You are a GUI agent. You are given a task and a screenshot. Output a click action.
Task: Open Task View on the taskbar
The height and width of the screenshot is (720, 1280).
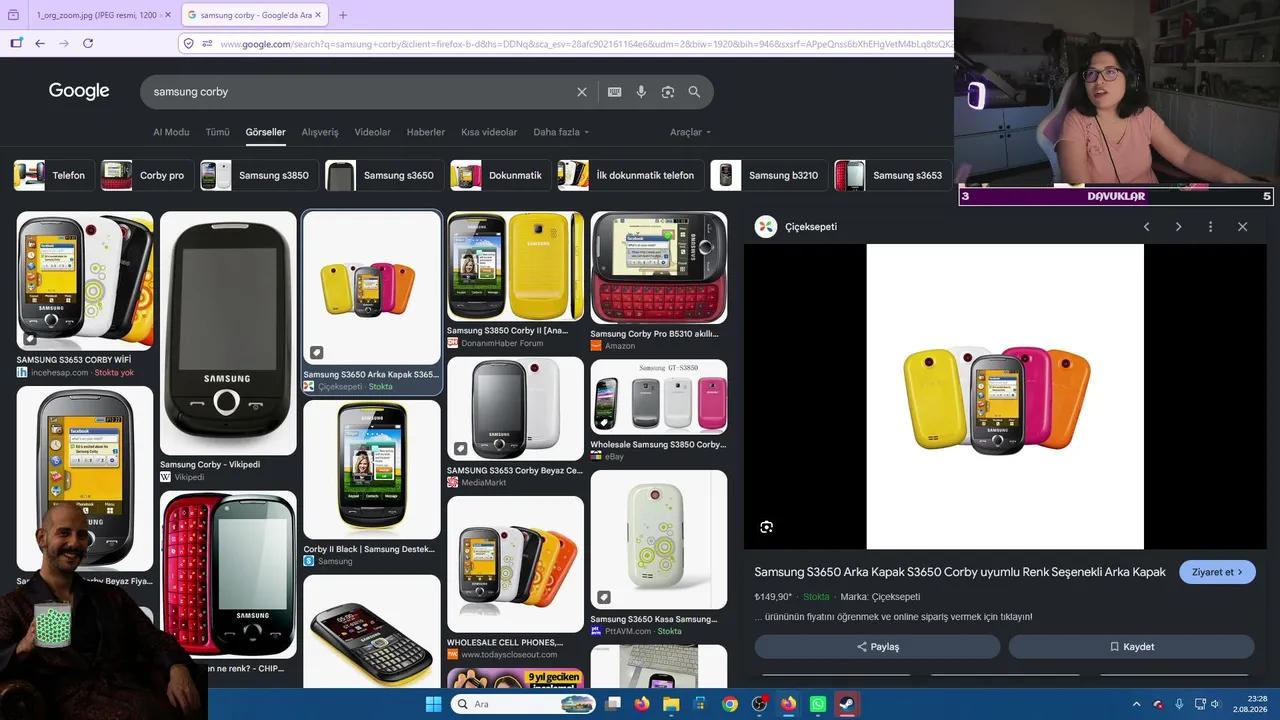(x=613, y=704)
